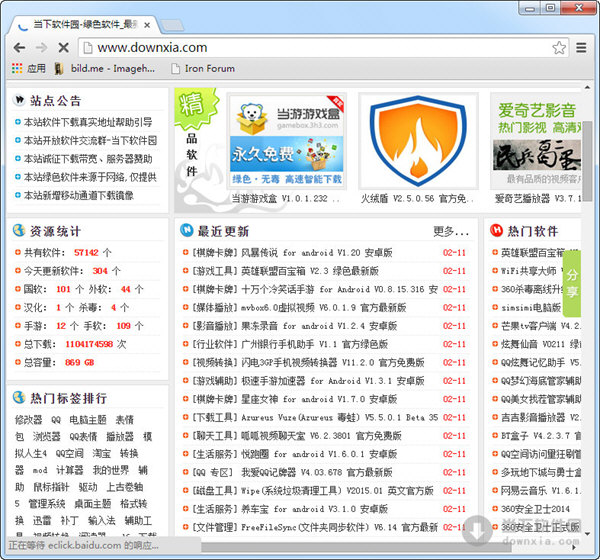Open 芒果tv客户端 V4.2 hot software

(x=541, y=326)
